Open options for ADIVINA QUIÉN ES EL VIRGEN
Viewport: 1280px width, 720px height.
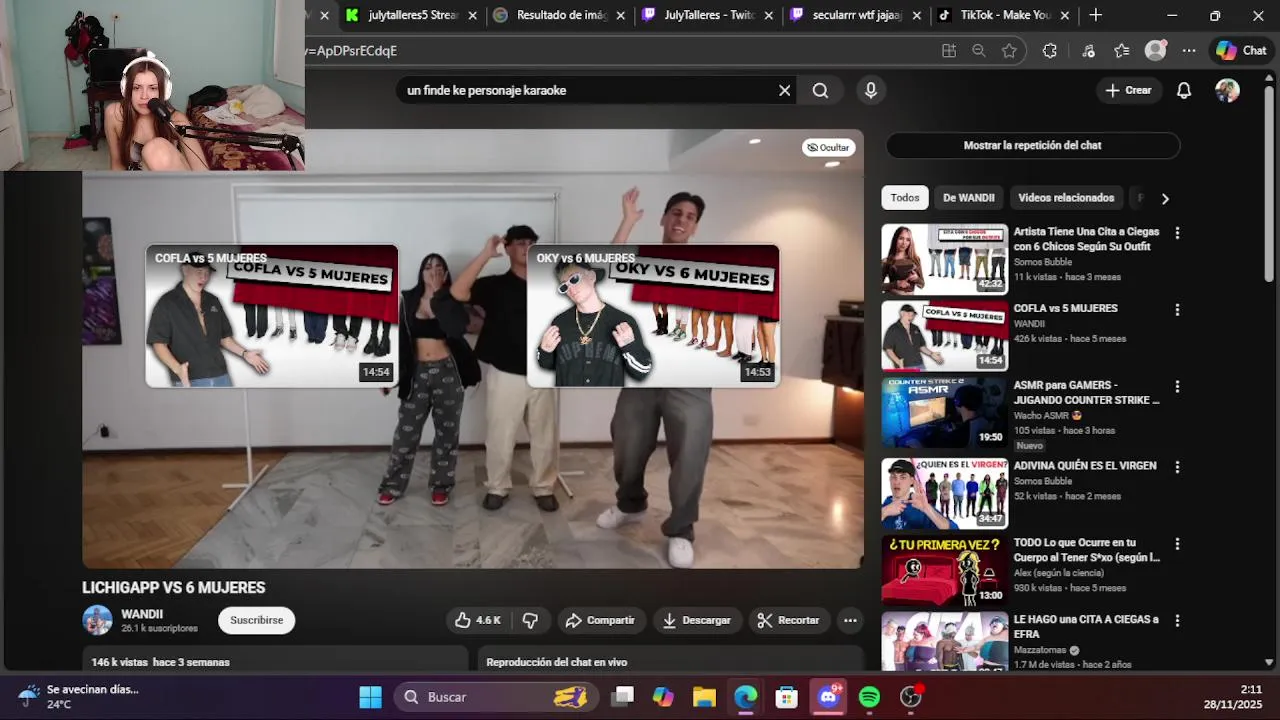pyautogui.click(x=1177, y=467)
